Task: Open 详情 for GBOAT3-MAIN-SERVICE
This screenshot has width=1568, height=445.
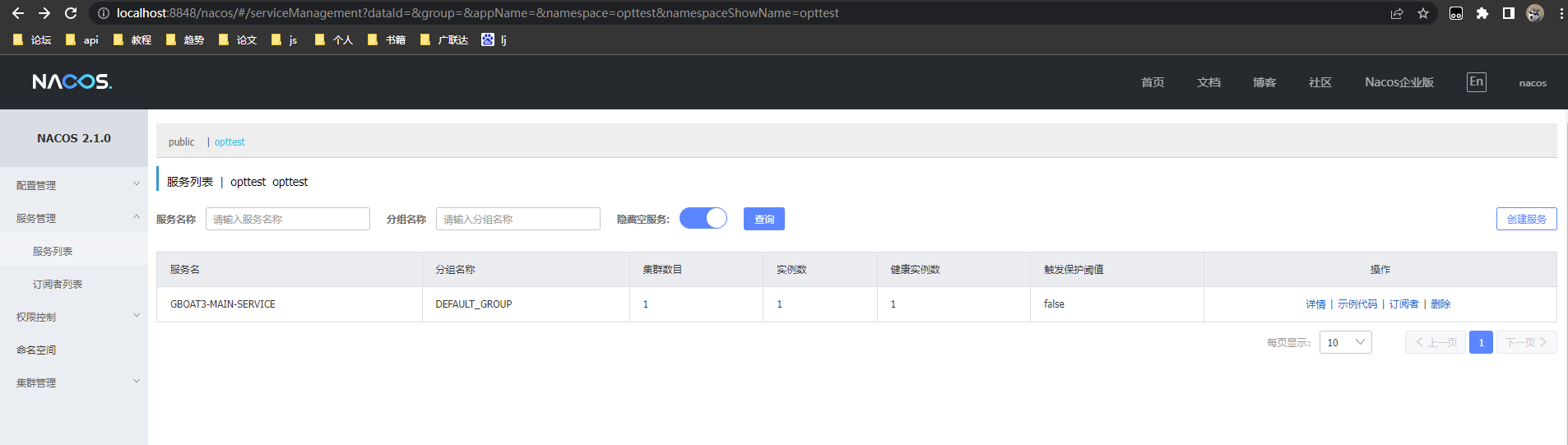Action: (x=1315, y=304)
